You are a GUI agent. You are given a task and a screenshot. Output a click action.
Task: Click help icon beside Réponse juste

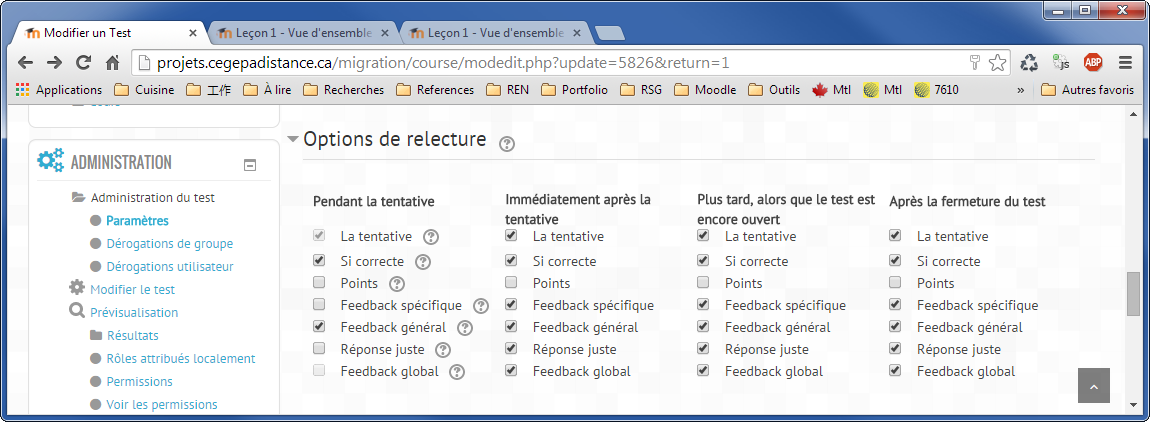(x=443, y=350)
